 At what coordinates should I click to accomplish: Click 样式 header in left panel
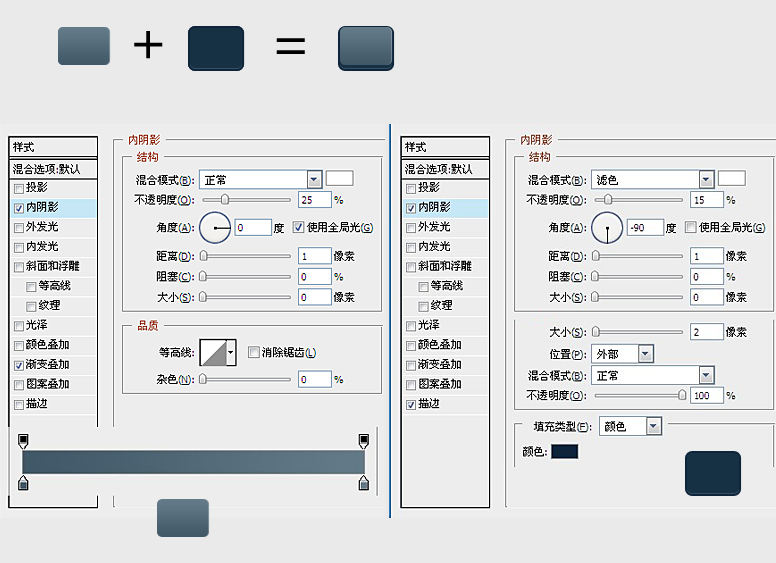coord(53,147)
